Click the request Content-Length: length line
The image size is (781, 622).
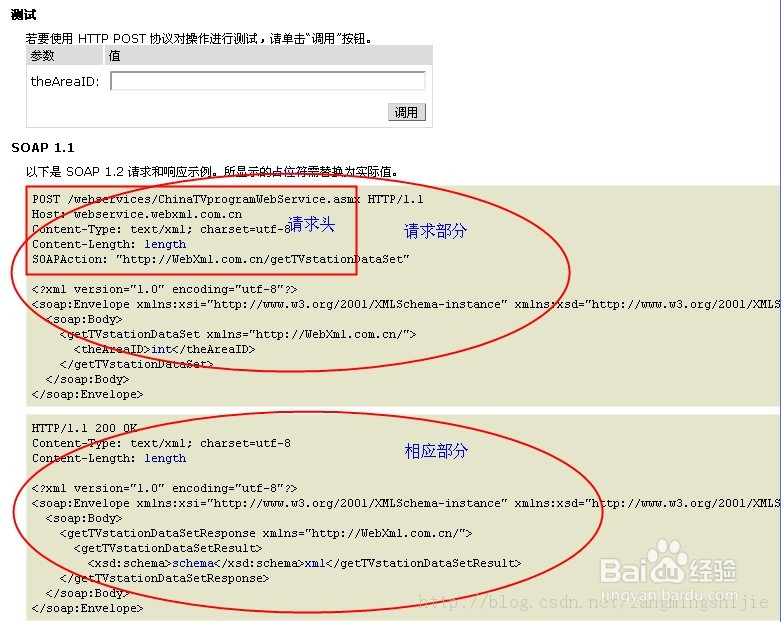[109, 244]
